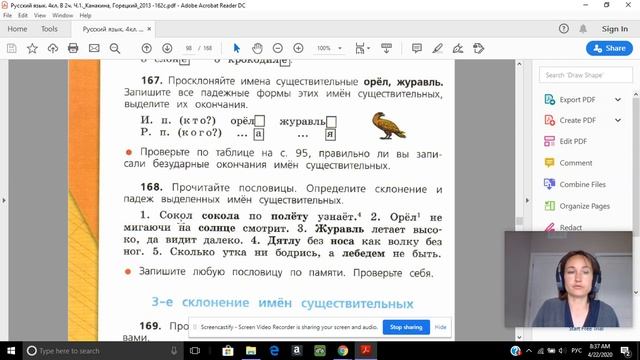Open the View menu
Image resolution: width=640 pixels, height=360 pixels.
pyautogui.click(x=40, y=16)
